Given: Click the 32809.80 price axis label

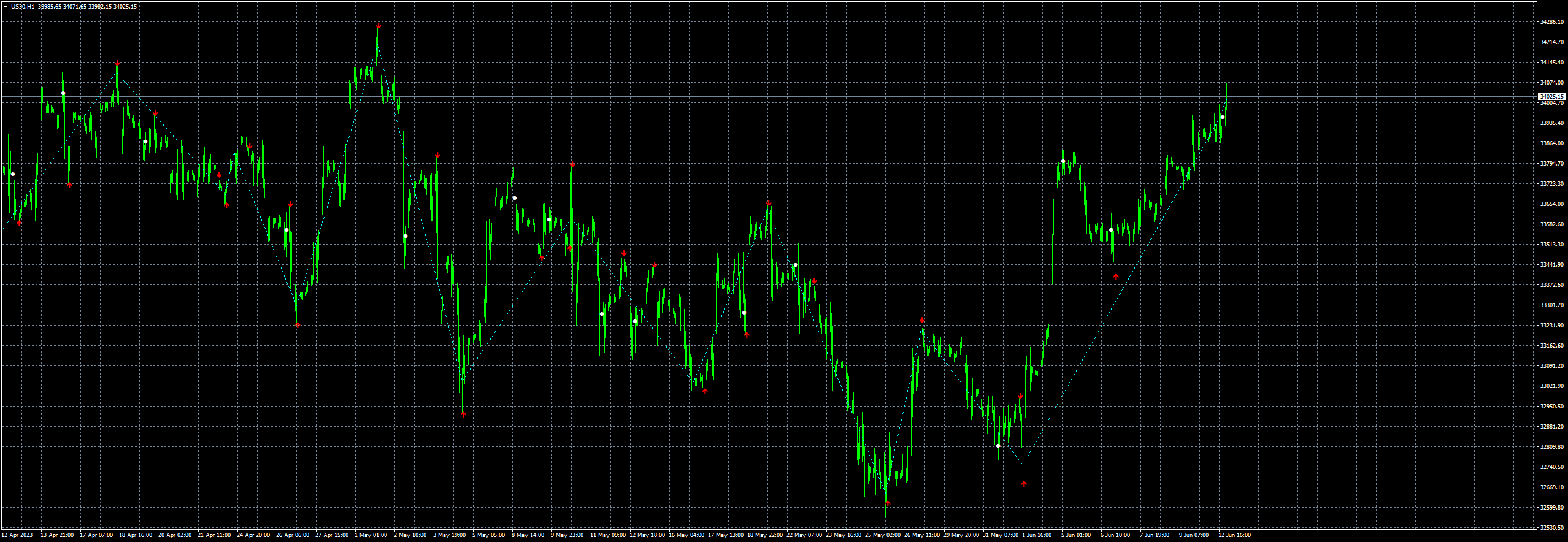Looking at the screenshot, I should 1552,447.
